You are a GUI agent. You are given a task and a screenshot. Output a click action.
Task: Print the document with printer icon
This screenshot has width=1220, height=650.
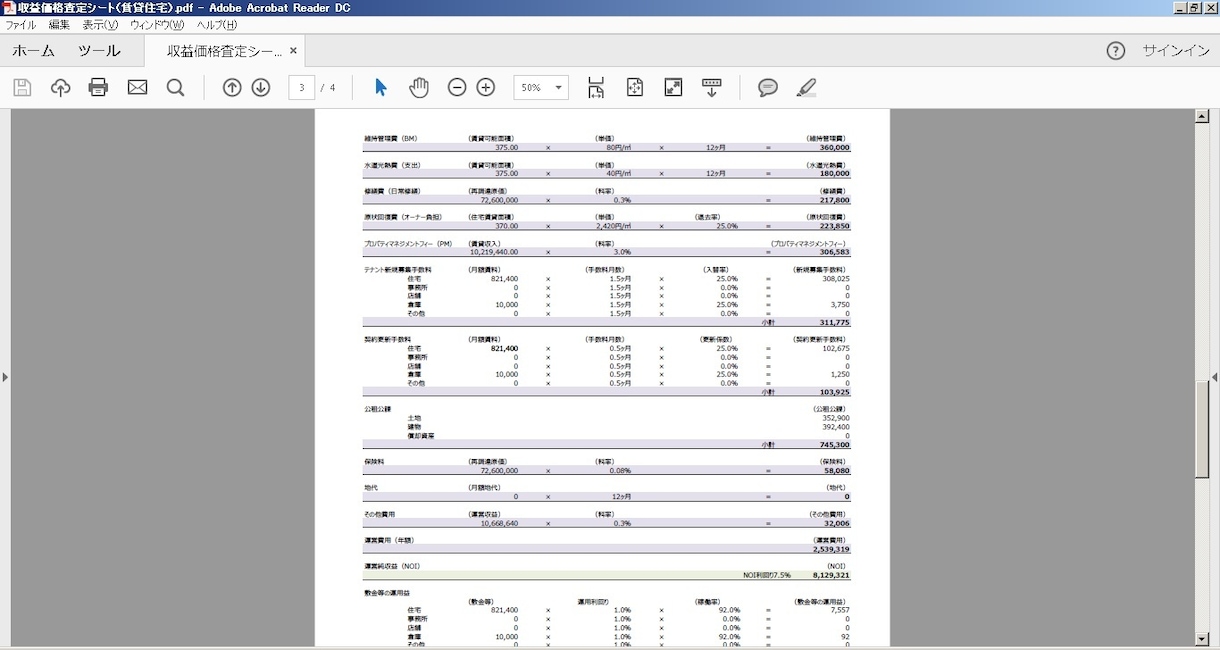click(x=98, y=88)
